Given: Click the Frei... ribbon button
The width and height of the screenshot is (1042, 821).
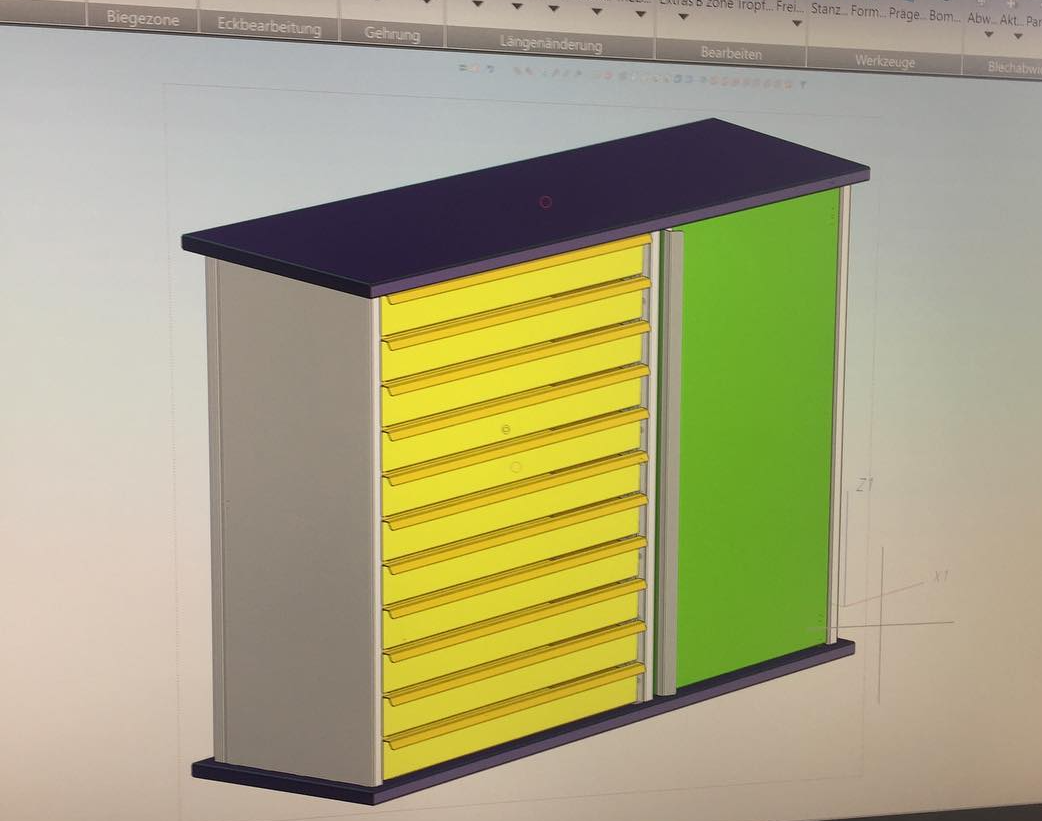Looking at the screenshot, I should [x=790, y=8].
